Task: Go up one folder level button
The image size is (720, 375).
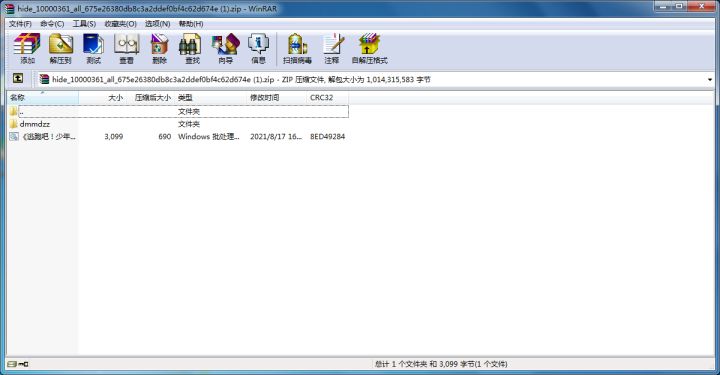Action: pyautogui.click(x=17, y=78)
